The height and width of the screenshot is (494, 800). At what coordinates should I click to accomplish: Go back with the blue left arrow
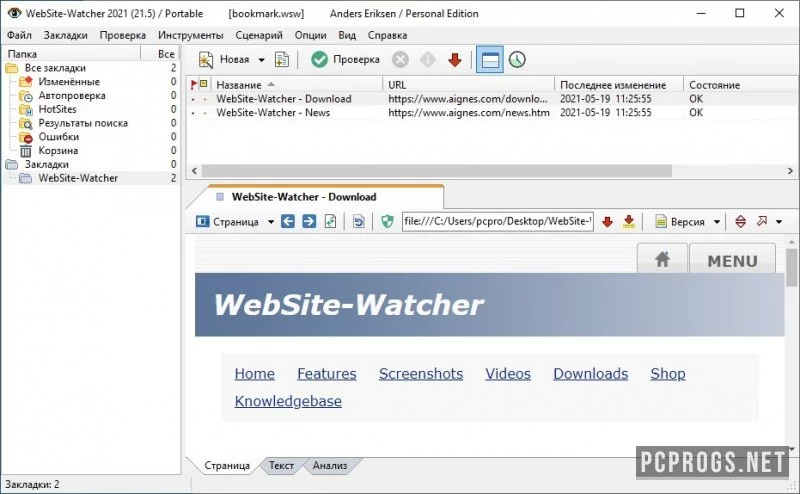coord(288,221)
